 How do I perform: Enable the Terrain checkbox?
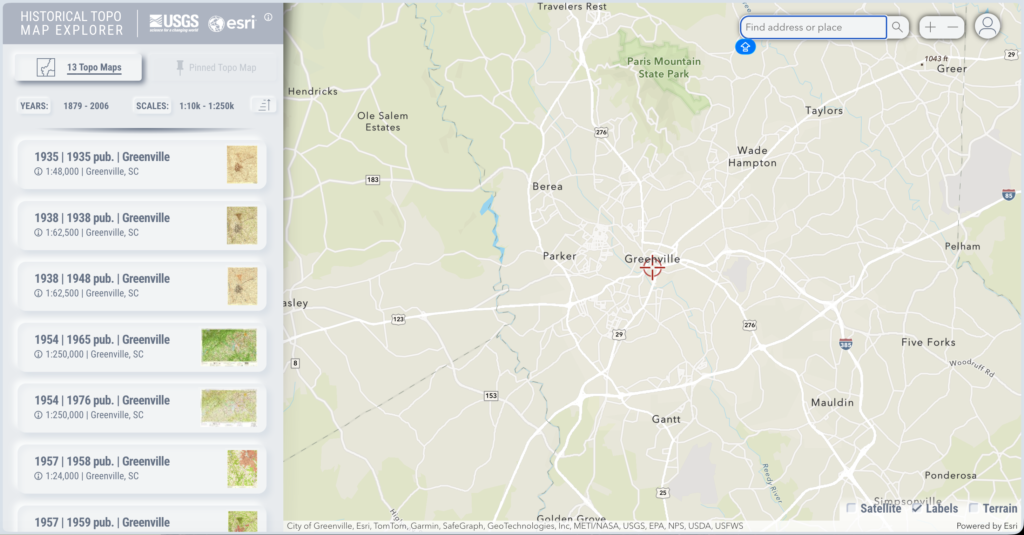[x=974, y=508]
